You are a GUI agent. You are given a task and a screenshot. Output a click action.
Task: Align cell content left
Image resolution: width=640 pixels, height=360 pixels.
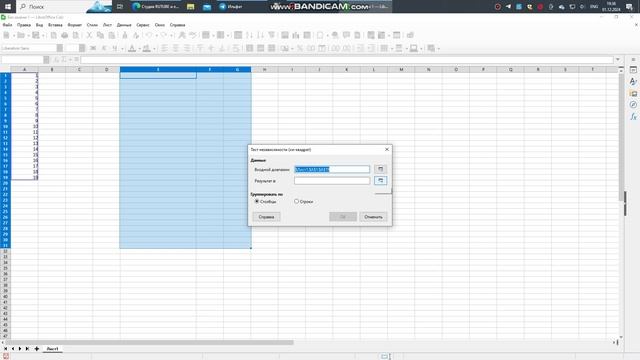164,49
